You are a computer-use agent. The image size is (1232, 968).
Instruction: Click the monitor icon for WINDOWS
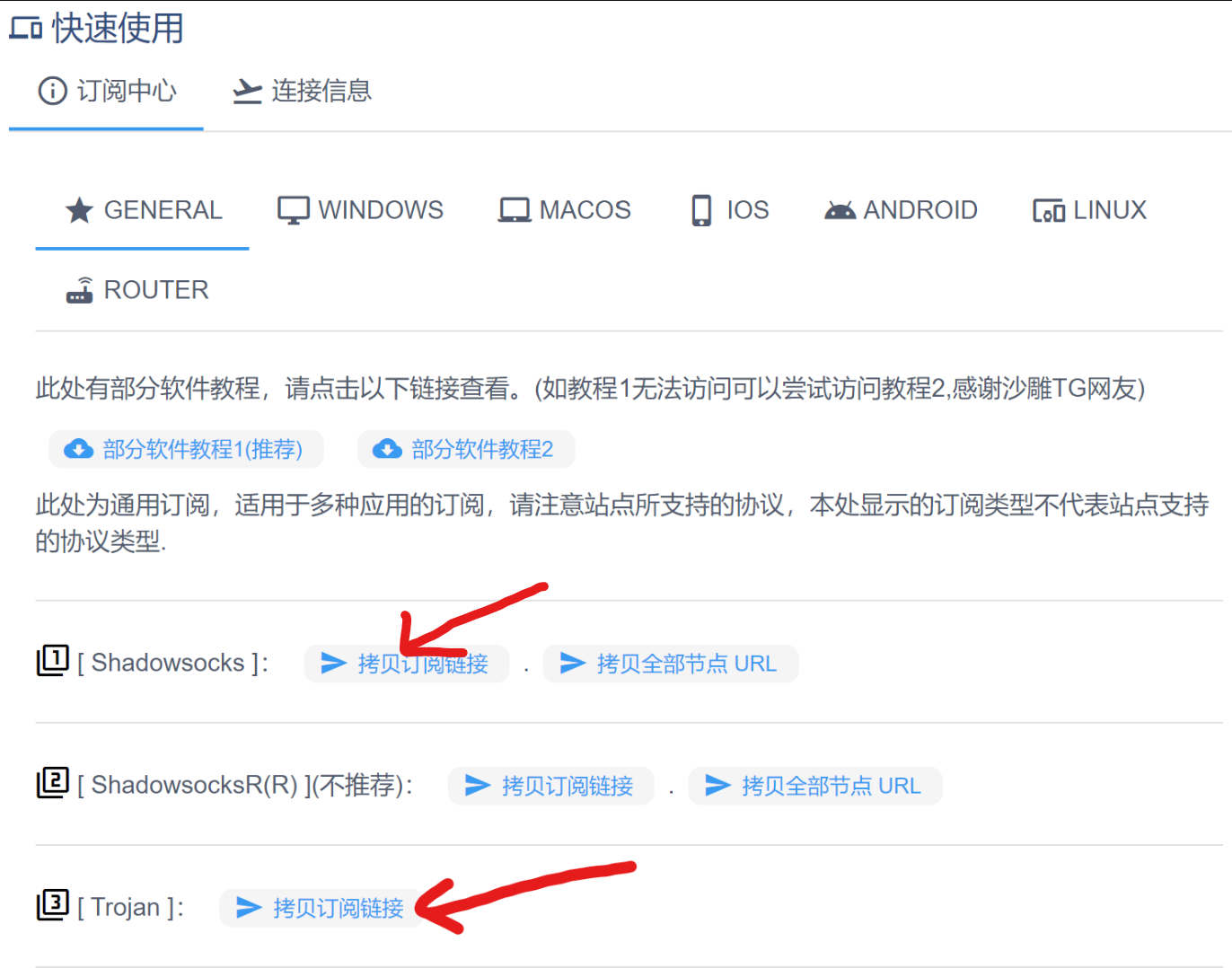tap(293, 210)
